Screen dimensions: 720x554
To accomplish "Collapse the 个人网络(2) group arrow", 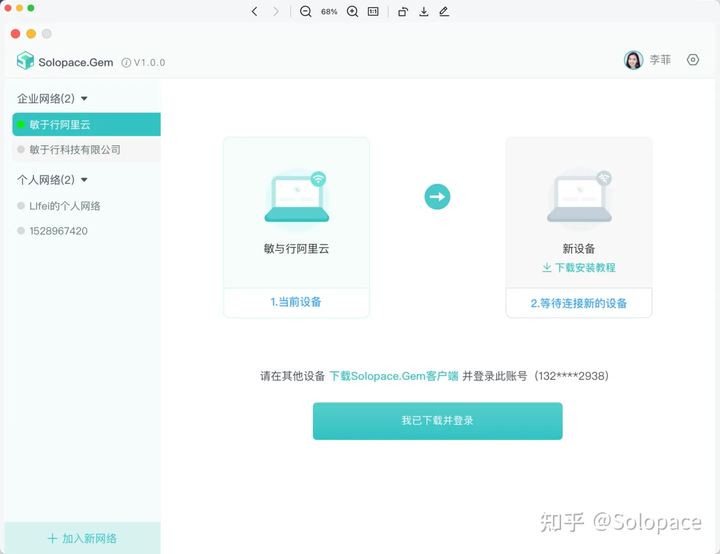I will 84,180.
